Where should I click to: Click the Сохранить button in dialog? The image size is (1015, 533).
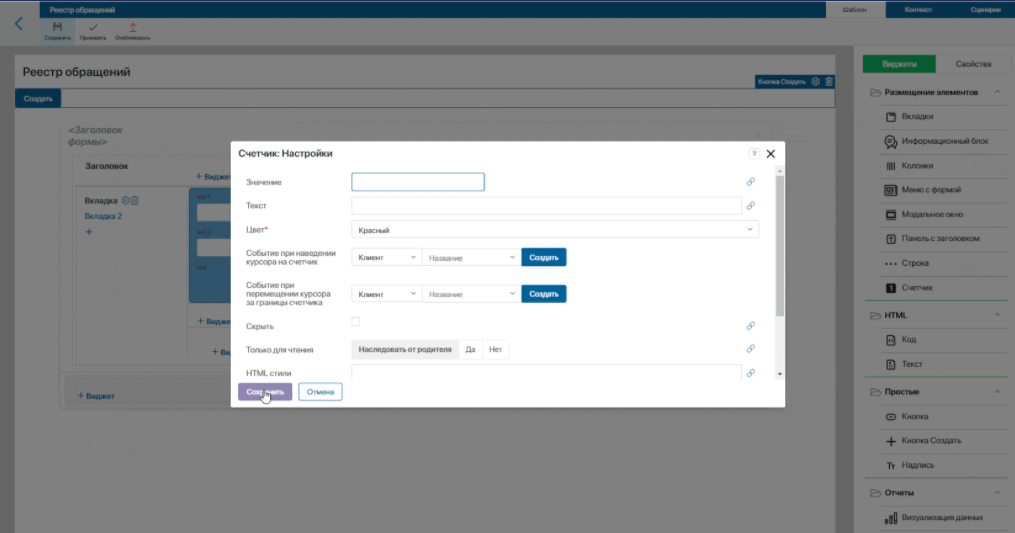pyautogui.click(x=265, y=392)
